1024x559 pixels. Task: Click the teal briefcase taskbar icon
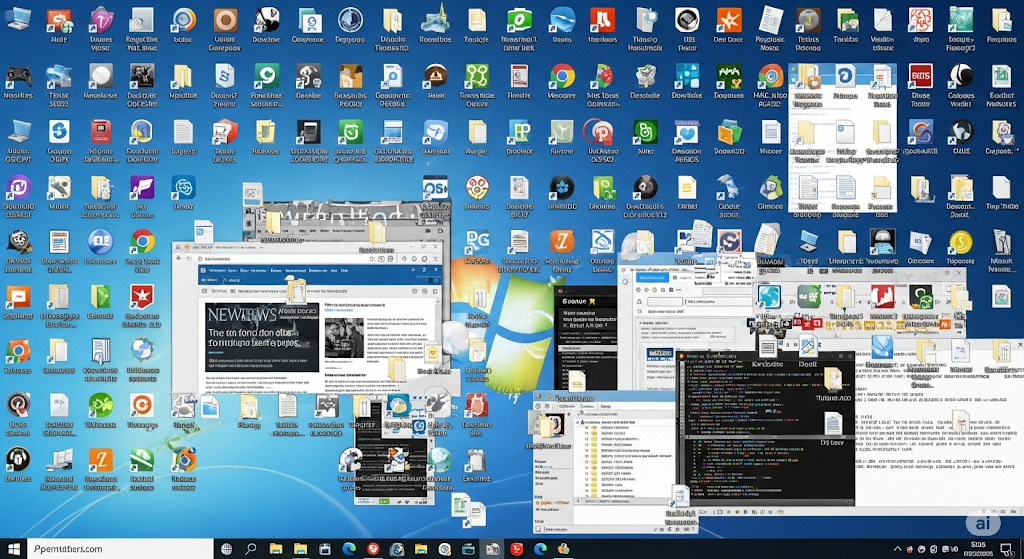468,549
